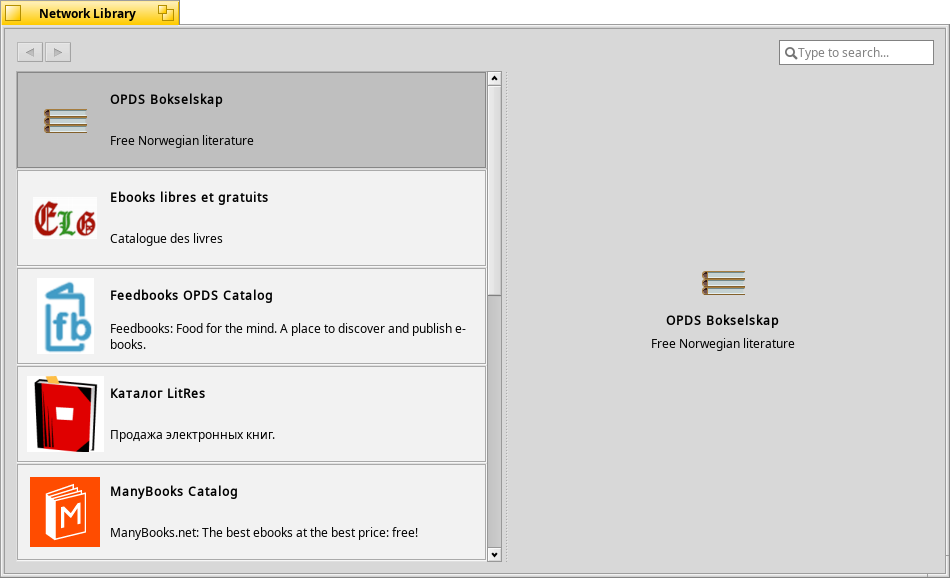Focus the Type to search field
Screen dimensions: 950x578
coord(856,53)
